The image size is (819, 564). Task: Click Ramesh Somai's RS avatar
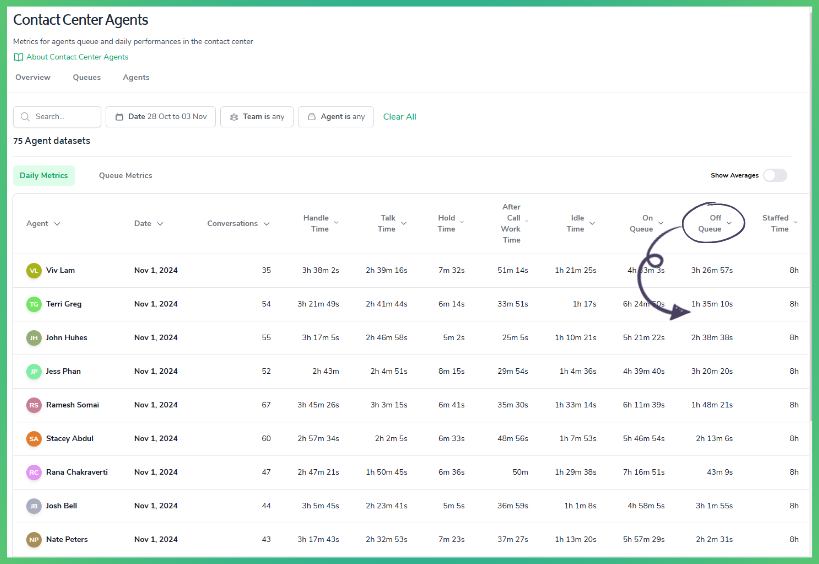click(34, 405)
